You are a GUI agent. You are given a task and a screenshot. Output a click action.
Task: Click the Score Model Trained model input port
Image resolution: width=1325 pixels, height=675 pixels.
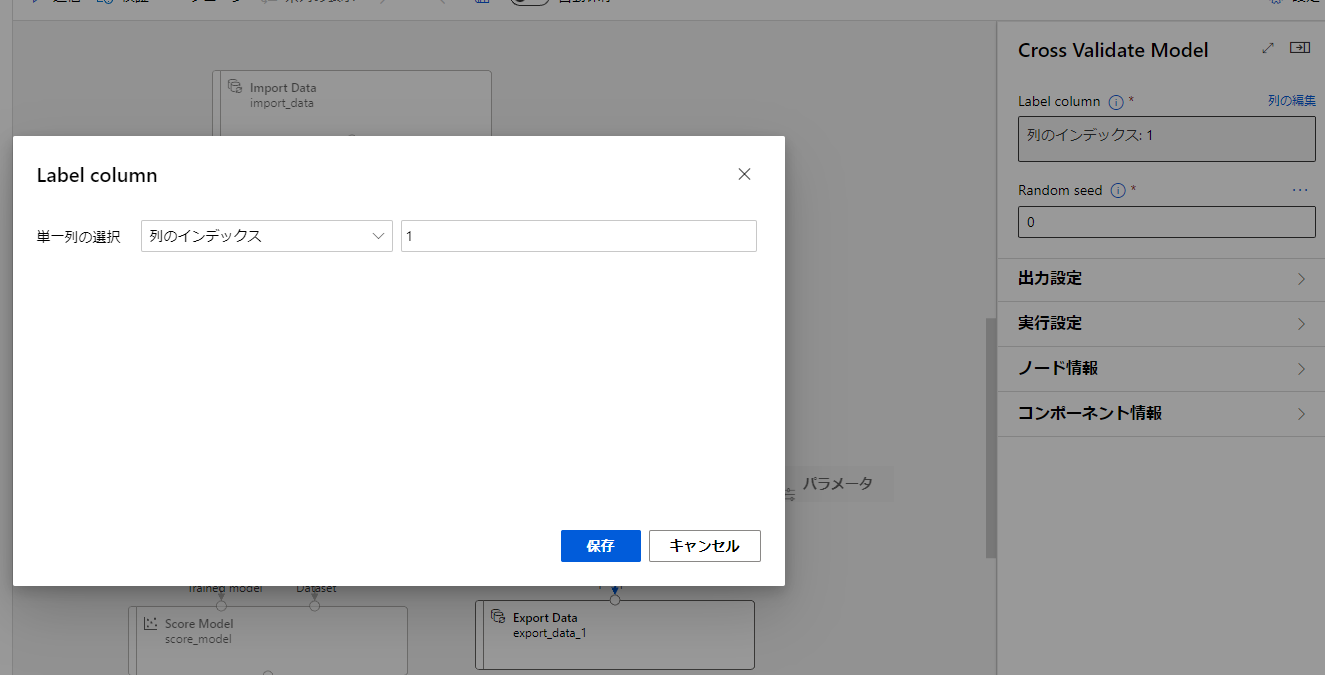(222, 606)
